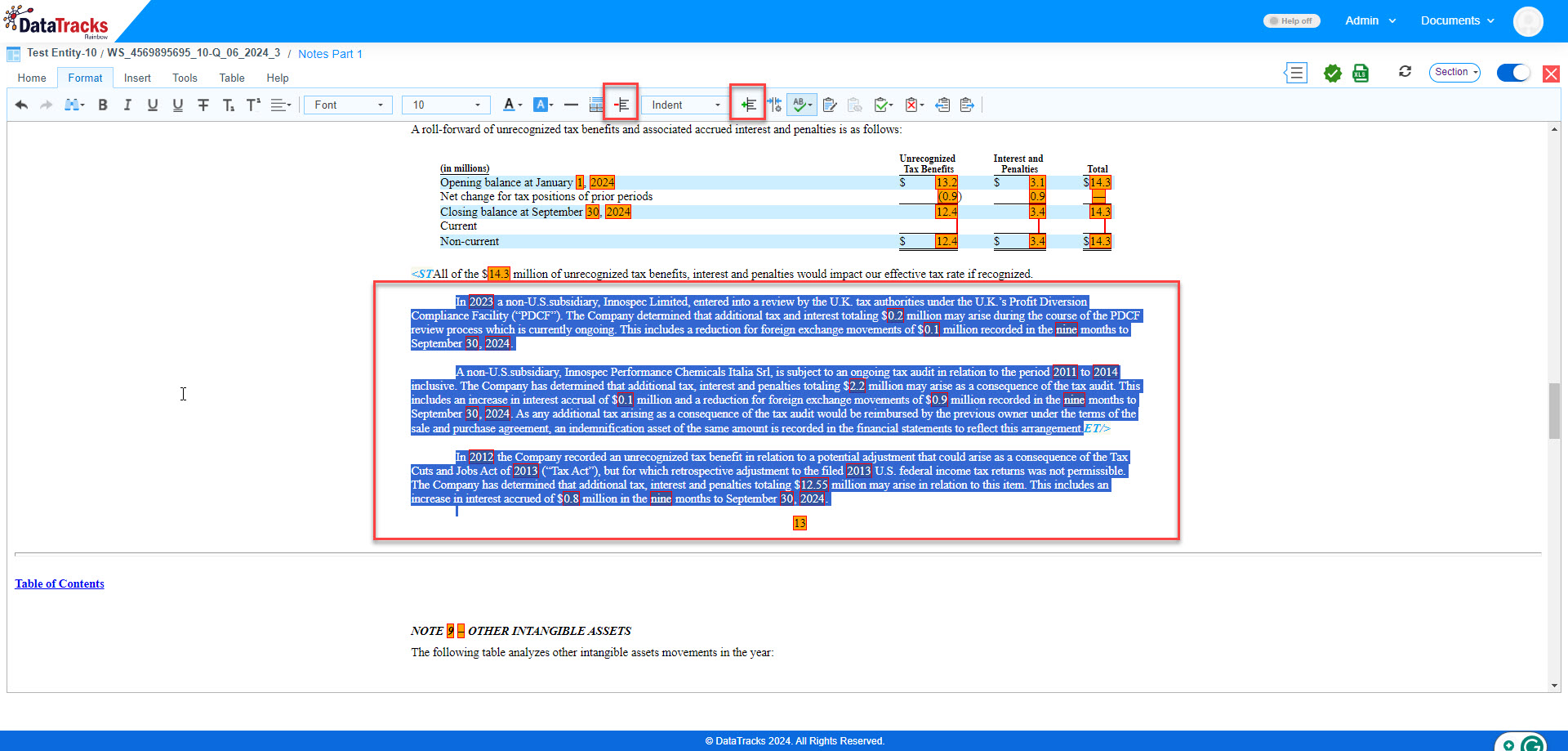Click the scrollbar up arrow
This screenshot has width=1568, height=751.
[x=1554, y=129]
